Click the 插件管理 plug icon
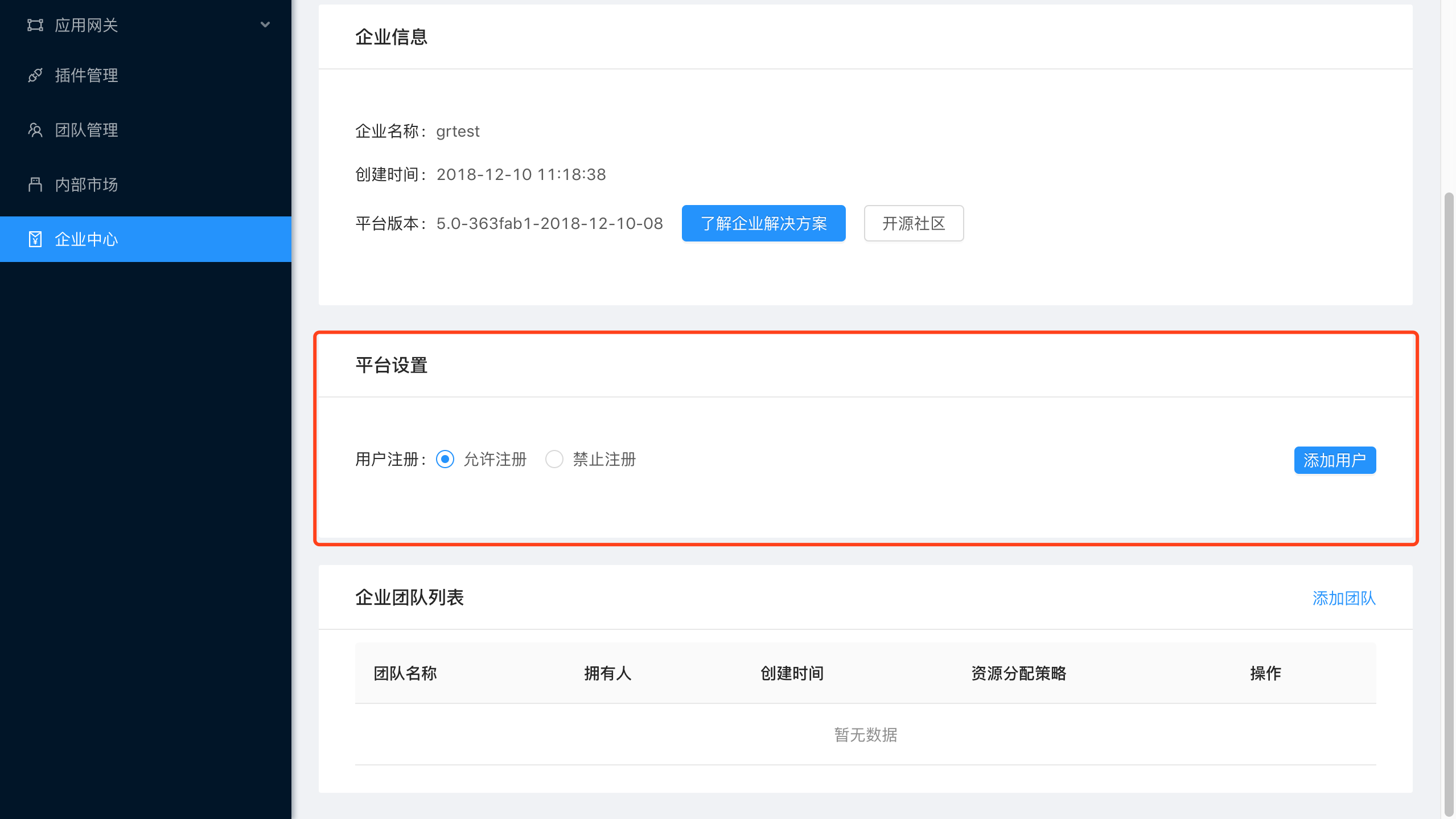This screenshot has height=819, width=1456. click(x=35, y=75)
